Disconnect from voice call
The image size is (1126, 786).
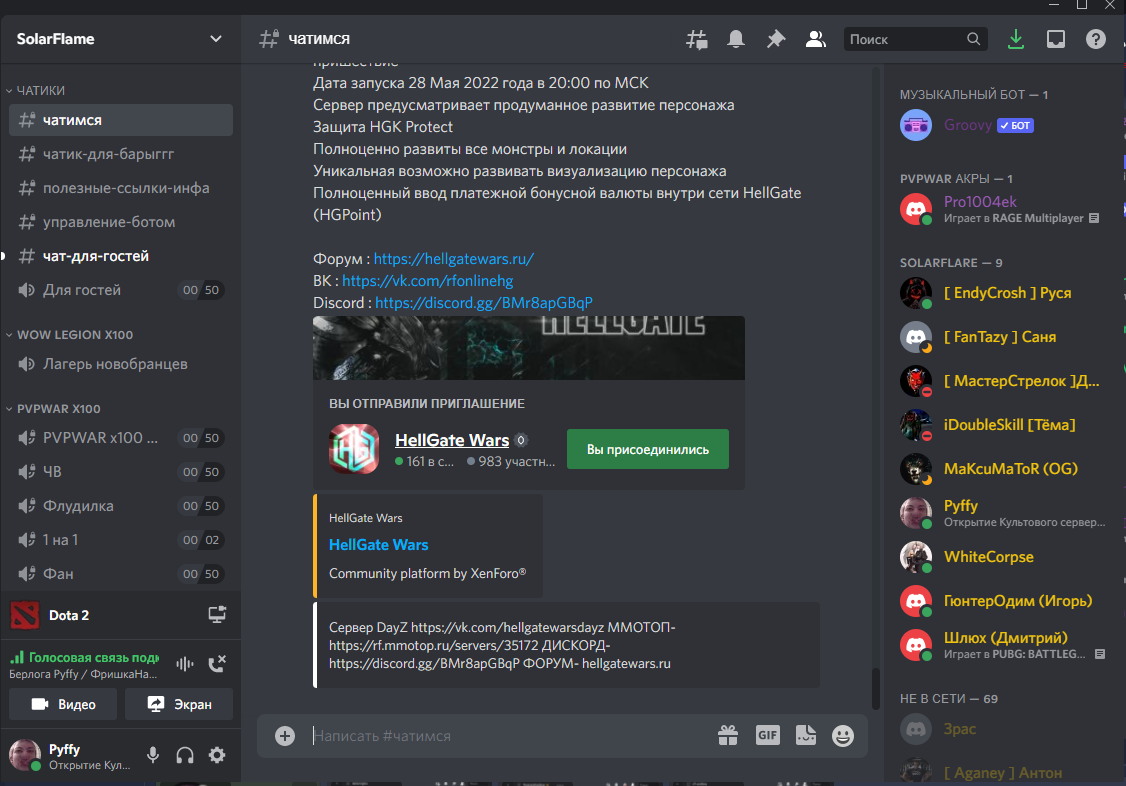click(217, 664)
